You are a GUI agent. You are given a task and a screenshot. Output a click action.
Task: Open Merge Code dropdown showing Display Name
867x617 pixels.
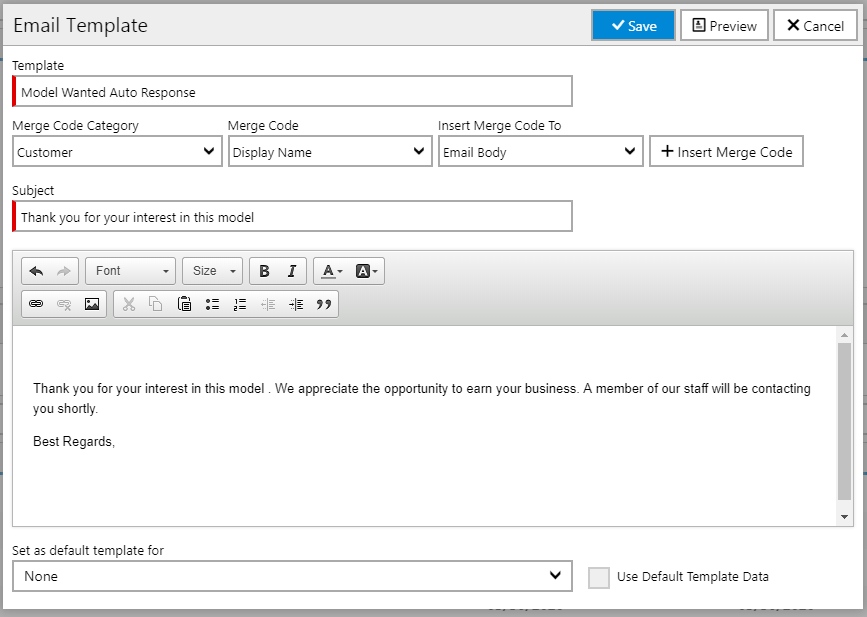click(x=330, y=151)
